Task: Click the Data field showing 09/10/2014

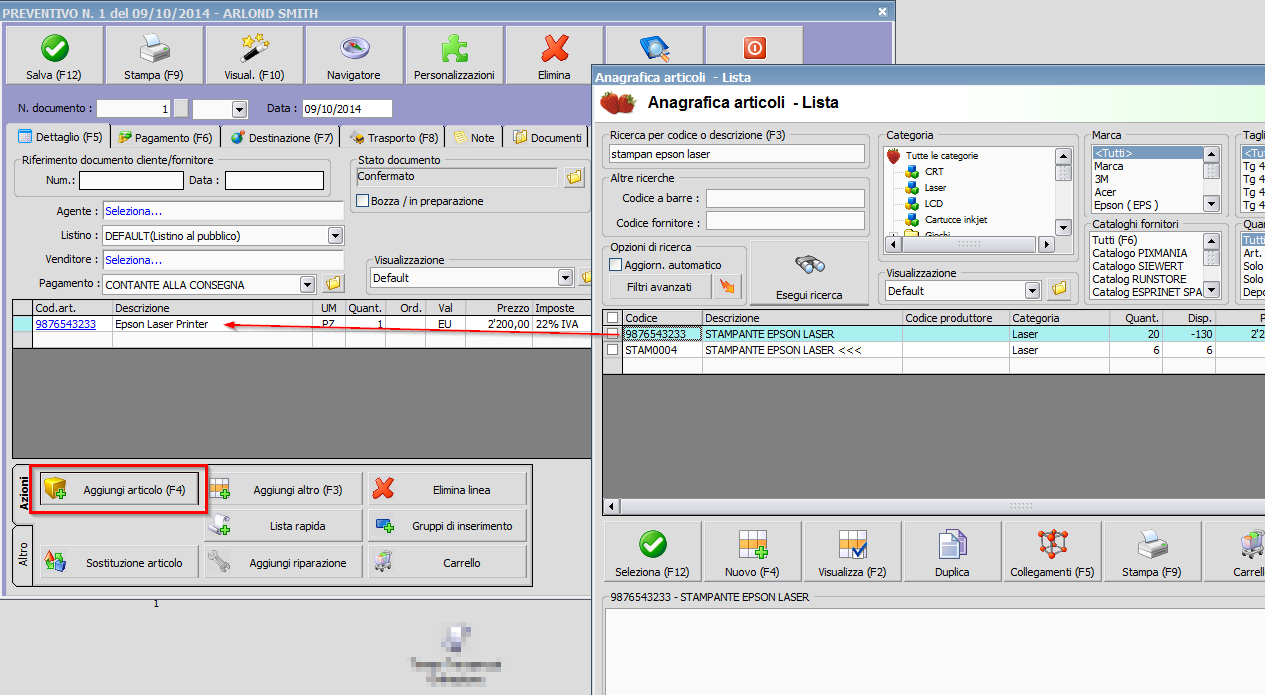Action: (347, 109)
